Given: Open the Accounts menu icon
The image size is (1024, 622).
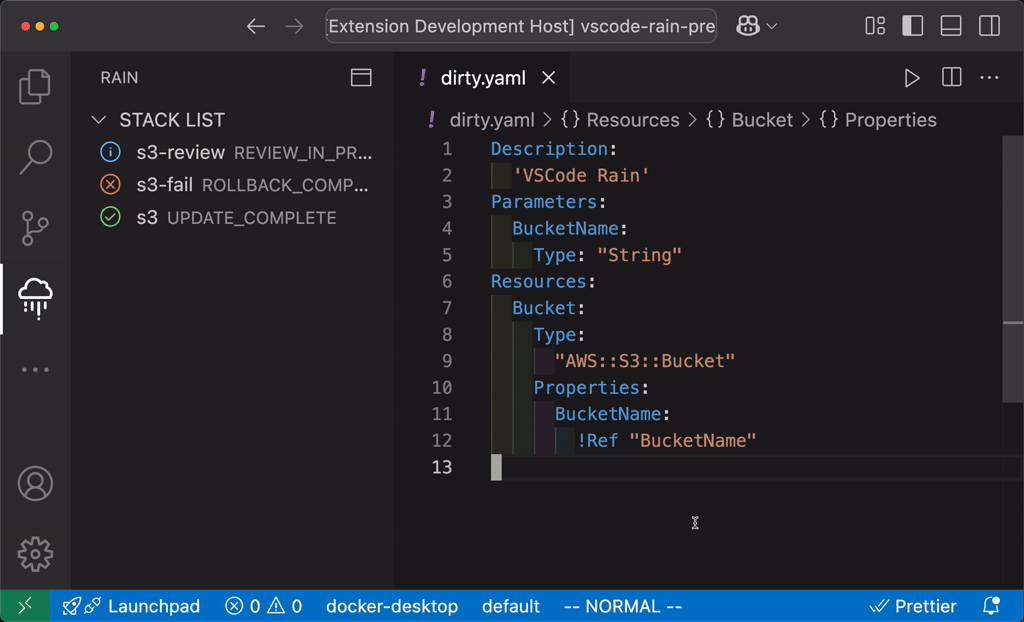Looking at the screenshot, I should tap(35, 483).
